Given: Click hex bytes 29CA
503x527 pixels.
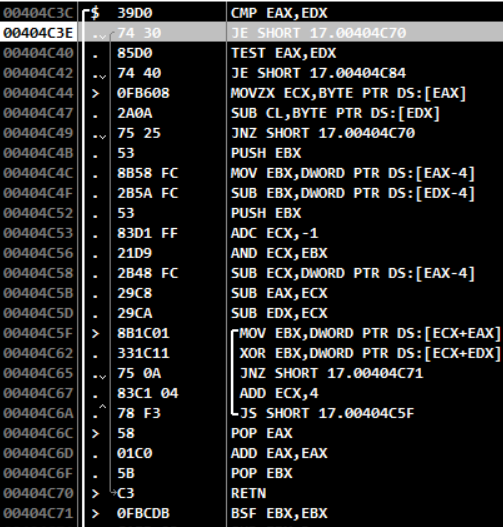Looking at the screenshot, I should [x=134, y=313].
